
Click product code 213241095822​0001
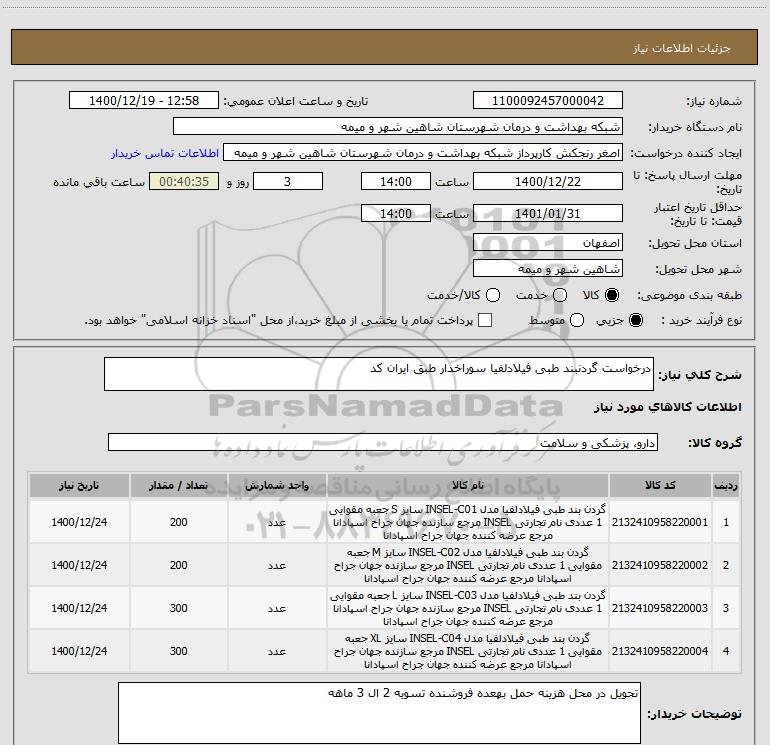[660, 522]
